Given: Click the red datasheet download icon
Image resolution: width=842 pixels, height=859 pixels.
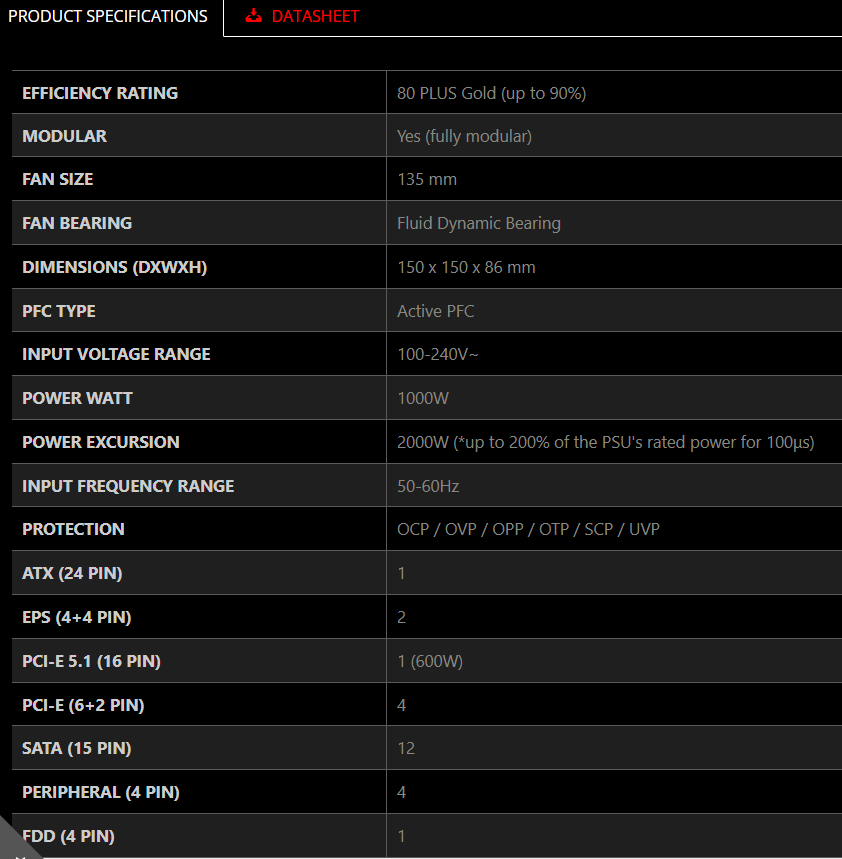Looking at the screenshot, I should point(254,16).
